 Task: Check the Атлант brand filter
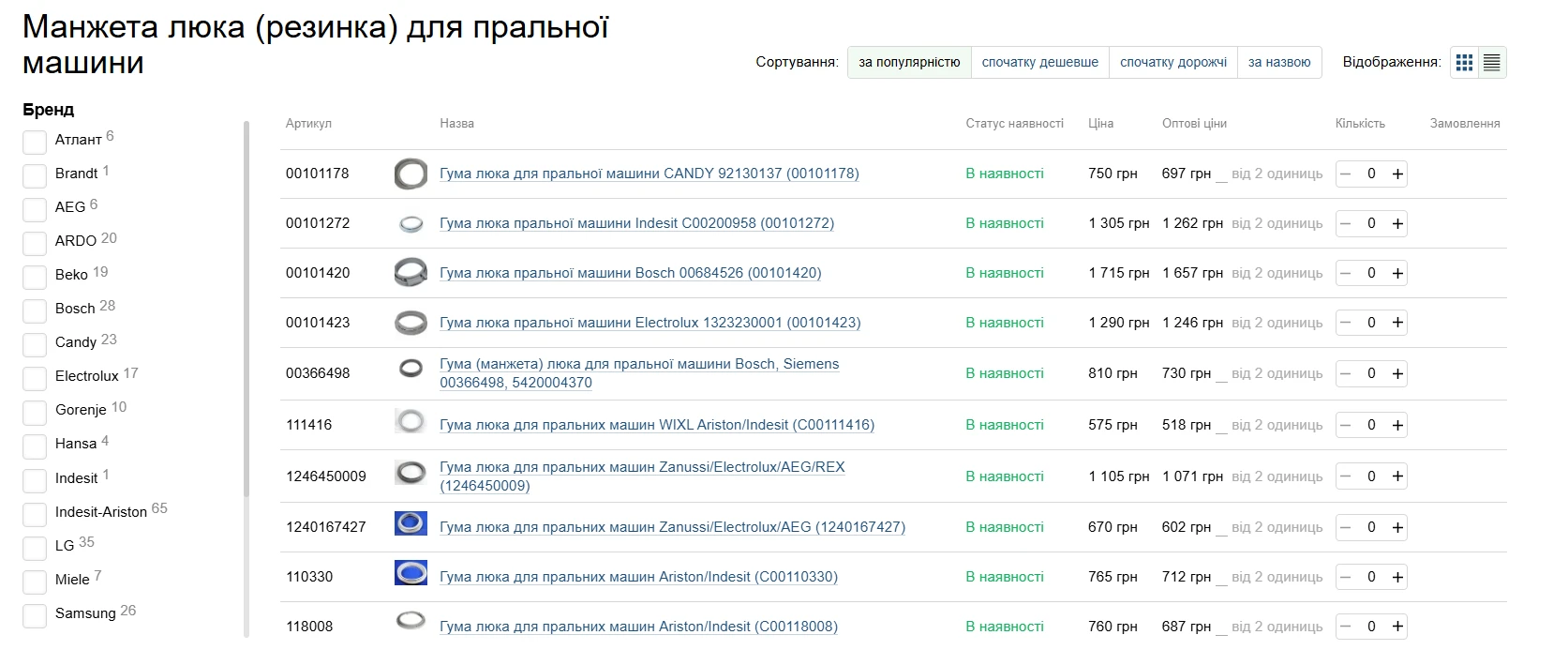pos(35,142)
